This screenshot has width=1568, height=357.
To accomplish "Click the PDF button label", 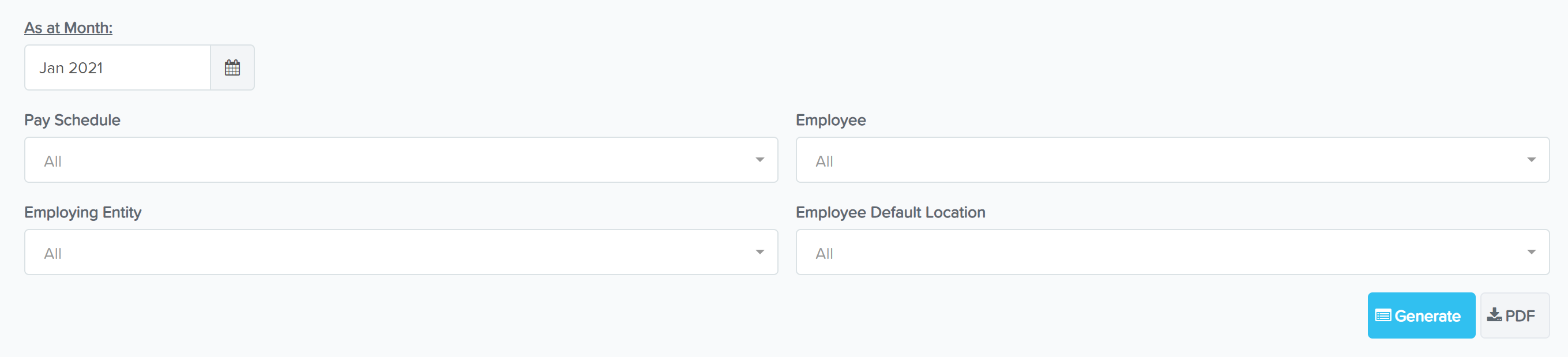I will pos(1520,315).
